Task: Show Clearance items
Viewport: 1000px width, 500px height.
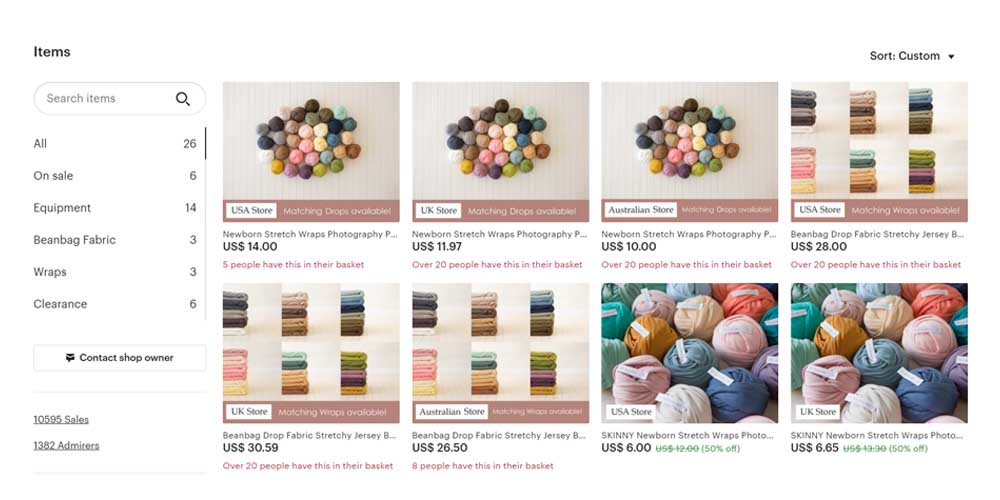Action: (x=115, y=304)
